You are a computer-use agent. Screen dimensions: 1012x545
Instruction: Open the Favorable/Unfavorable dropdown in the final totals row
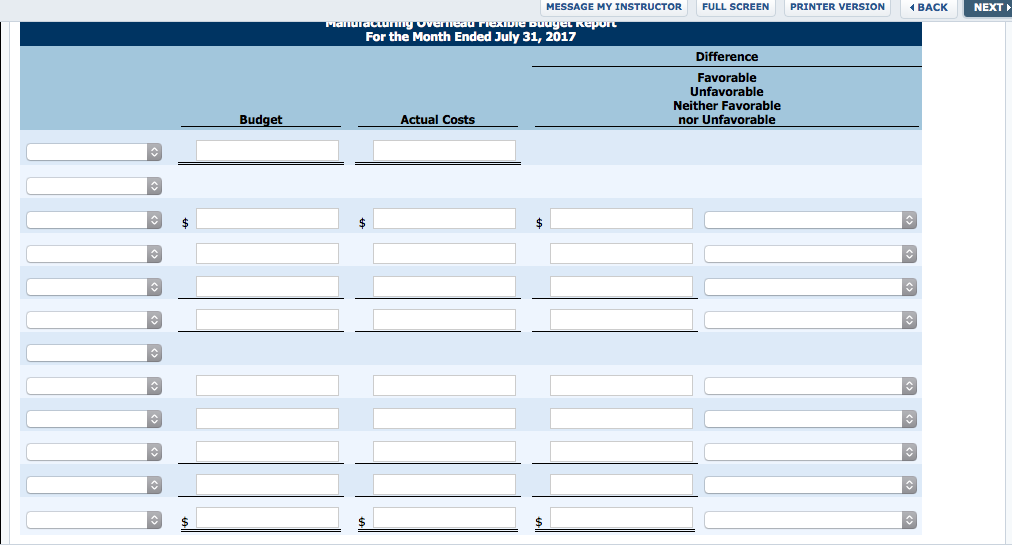811,520
